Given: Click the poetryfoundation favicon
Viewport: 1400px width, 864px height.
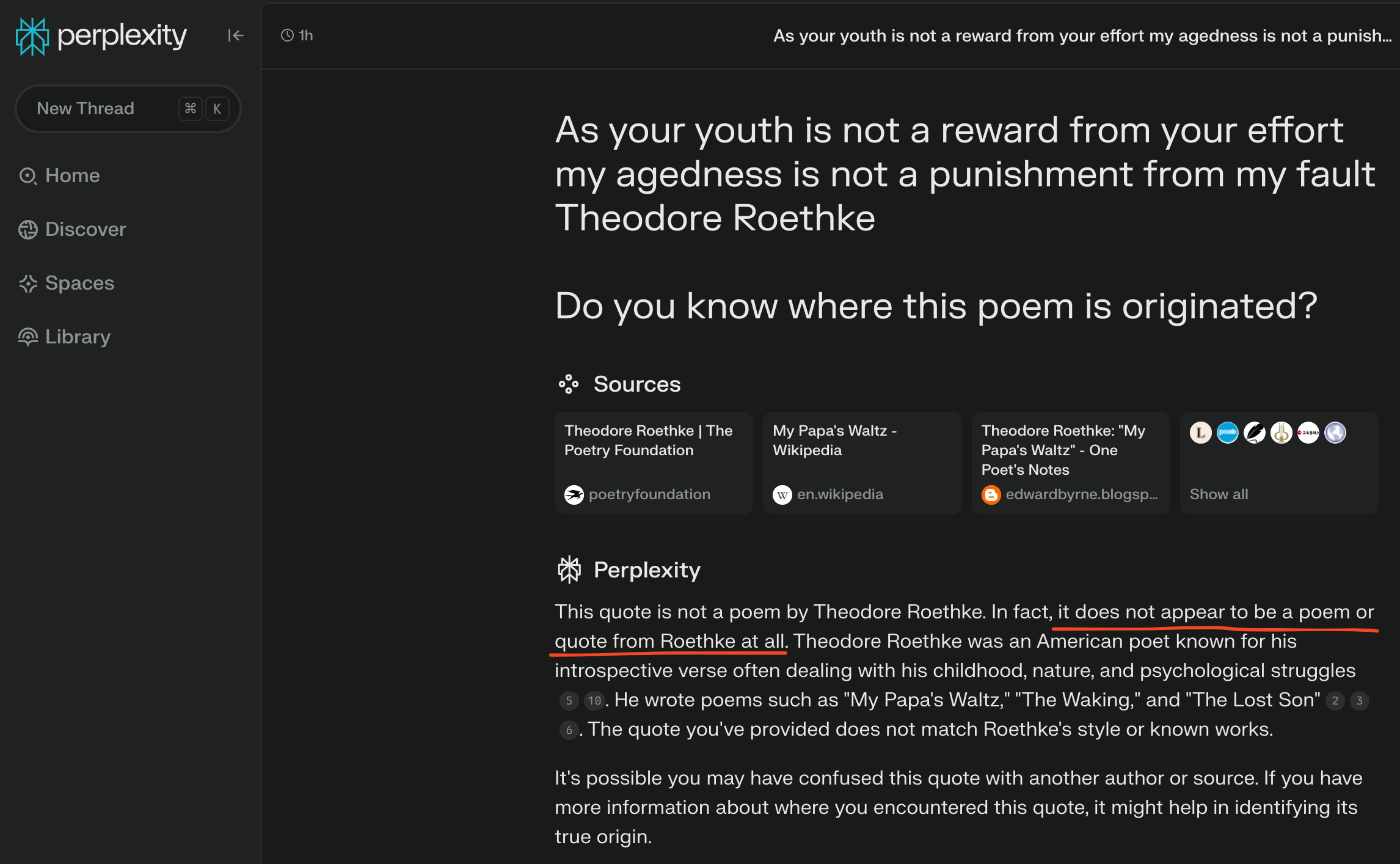Looking at the screenshot, I should tap(574, 494).
